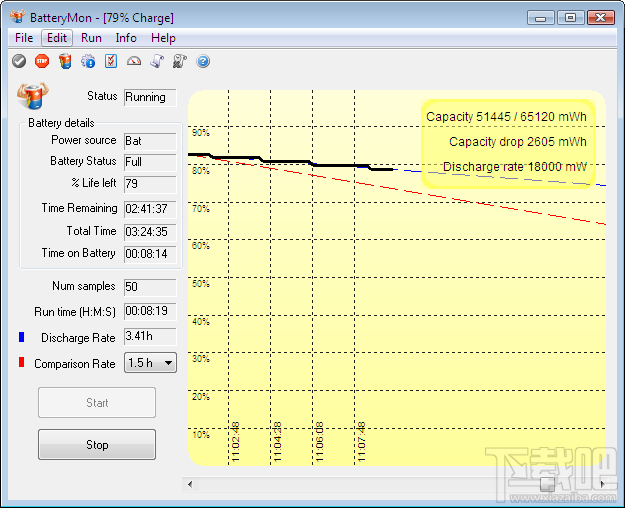Open the log scroll toolbar icon
The width and height of the screenshot is (625, 508).
(157, 61)
